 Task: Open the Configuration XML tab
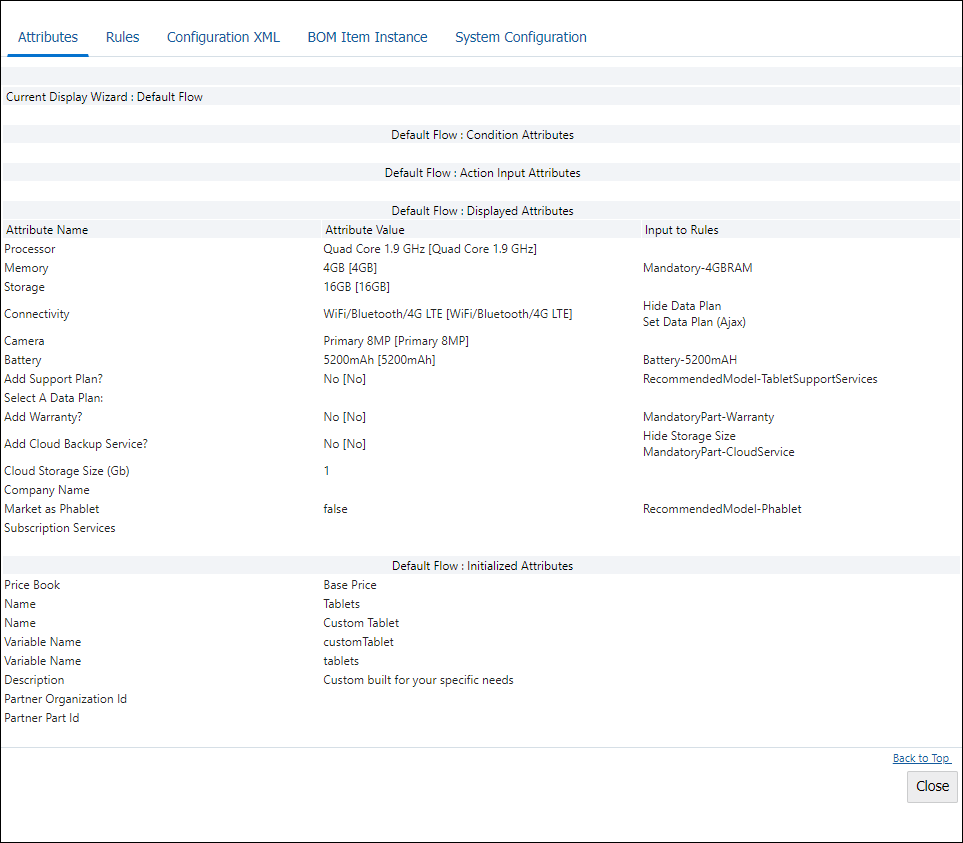pyautogui.click(x=222, y=36)
